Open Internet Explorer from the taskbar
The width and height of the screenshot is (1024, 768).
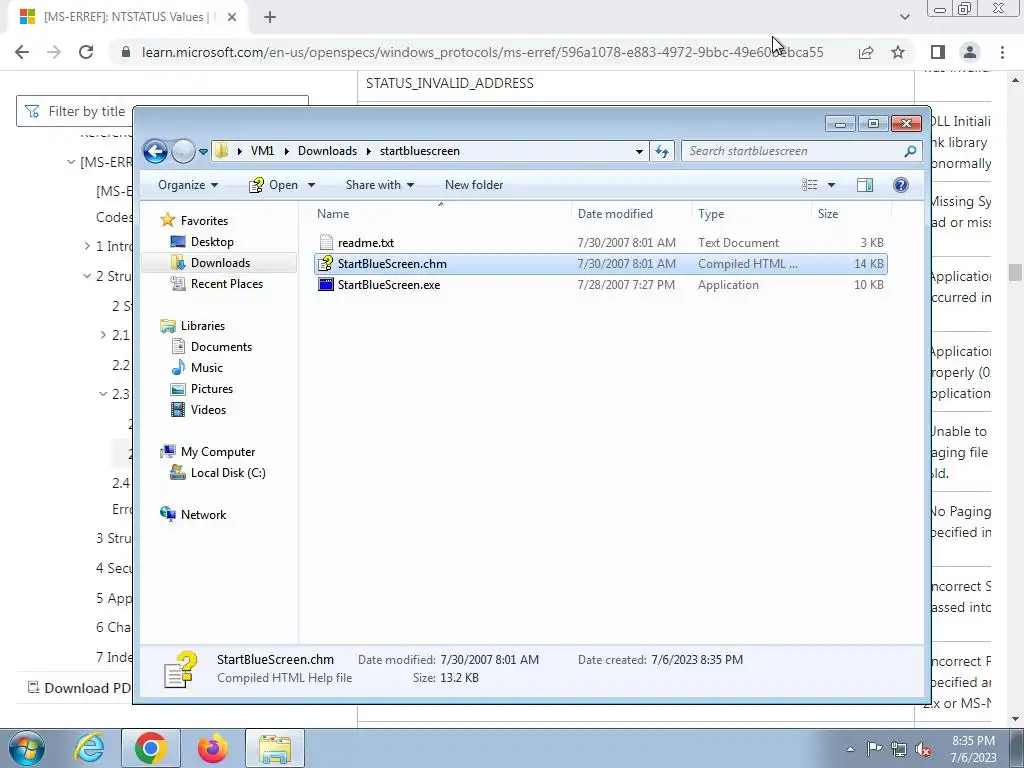[x=89, y=748]
